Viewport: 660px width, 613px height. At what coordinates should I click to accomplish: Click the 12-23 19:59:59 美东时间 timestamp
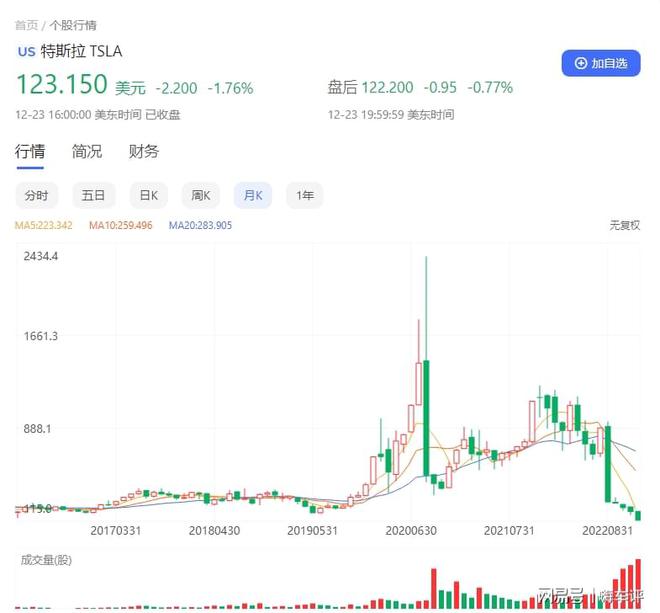[391, 115]
